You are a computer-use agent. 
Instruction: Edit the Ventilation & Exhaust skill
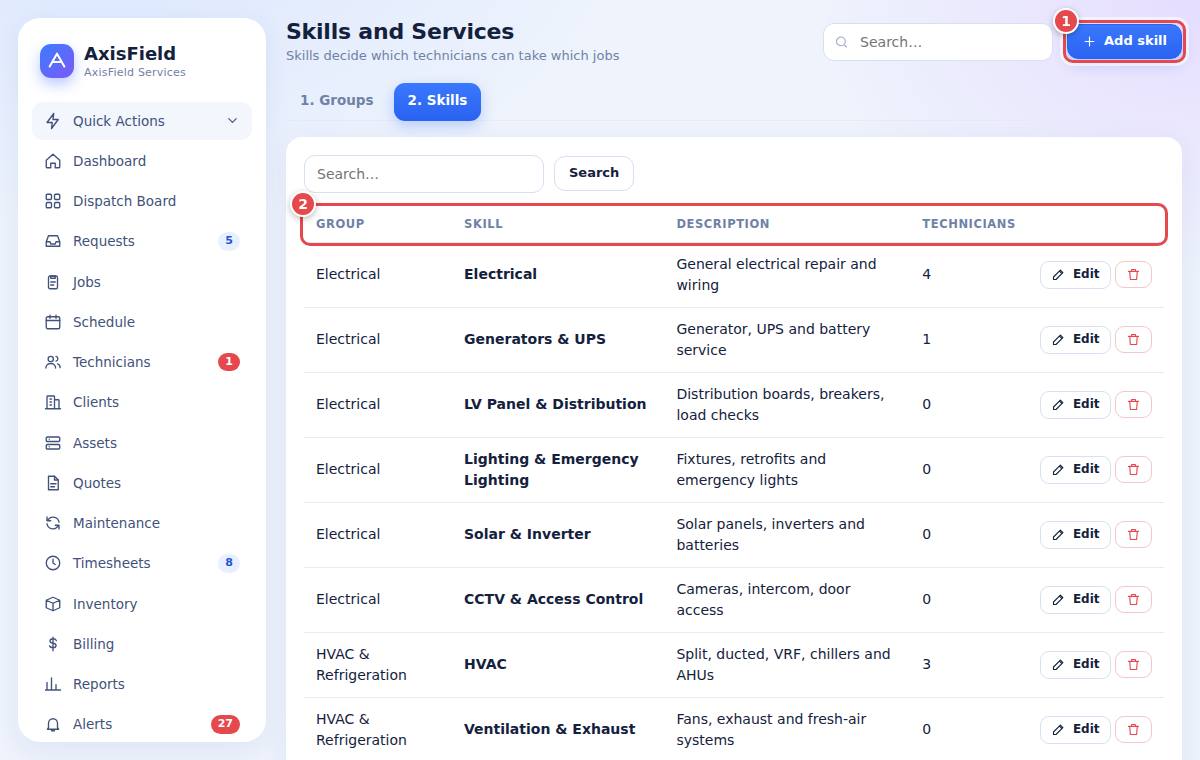(1075, 730)
